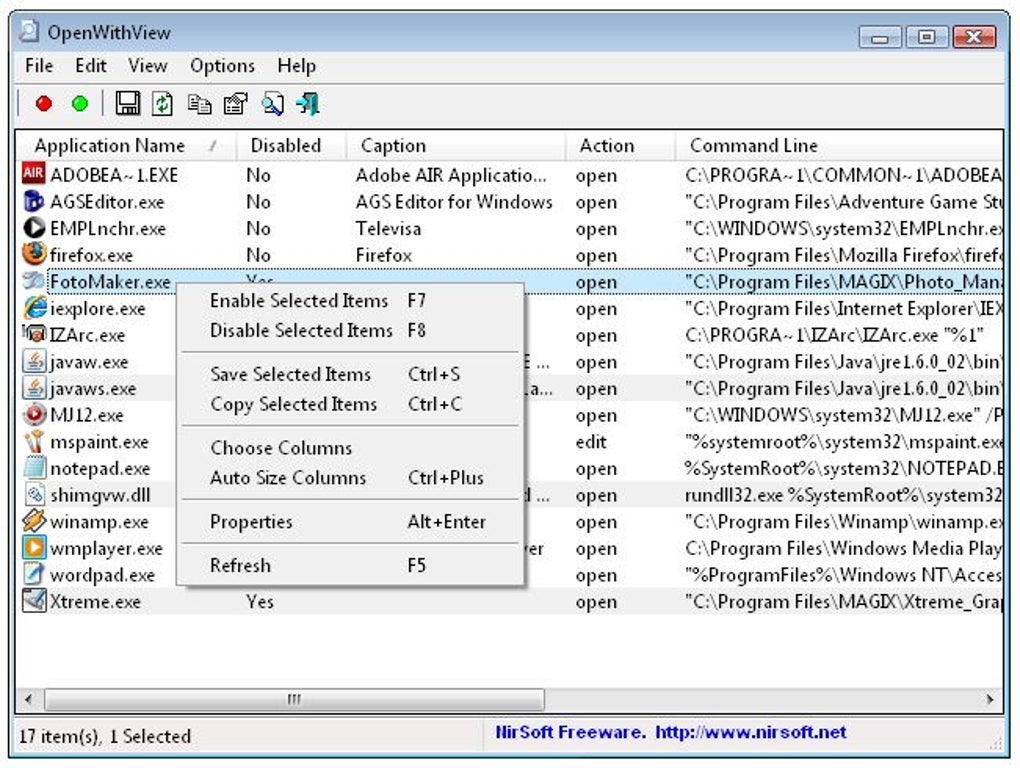Choose Disable Selected Items in context menu
Image resolution: width=1020 pixels, height=768 pixels.
[350, 330]
